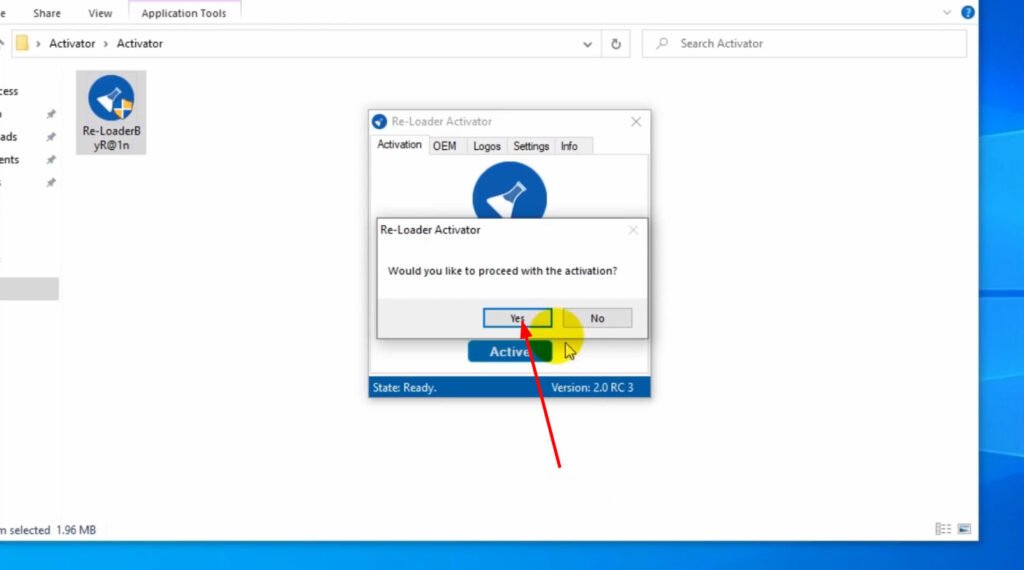Open the Share ribbon tab
Image resolution: width=1024 pixels, height=570 pixels.
coord(47,13)
